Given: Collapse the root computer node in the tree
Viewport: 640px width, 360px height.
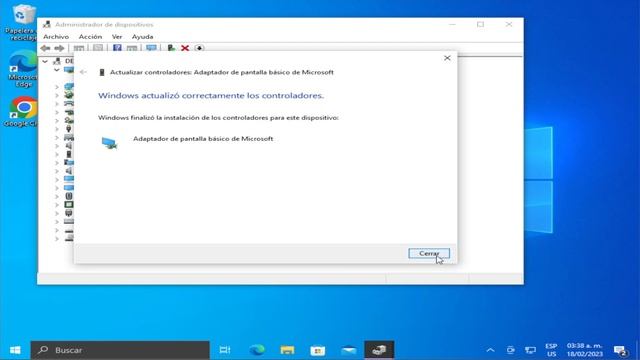Looking at the screenshot, I should 45,61.
